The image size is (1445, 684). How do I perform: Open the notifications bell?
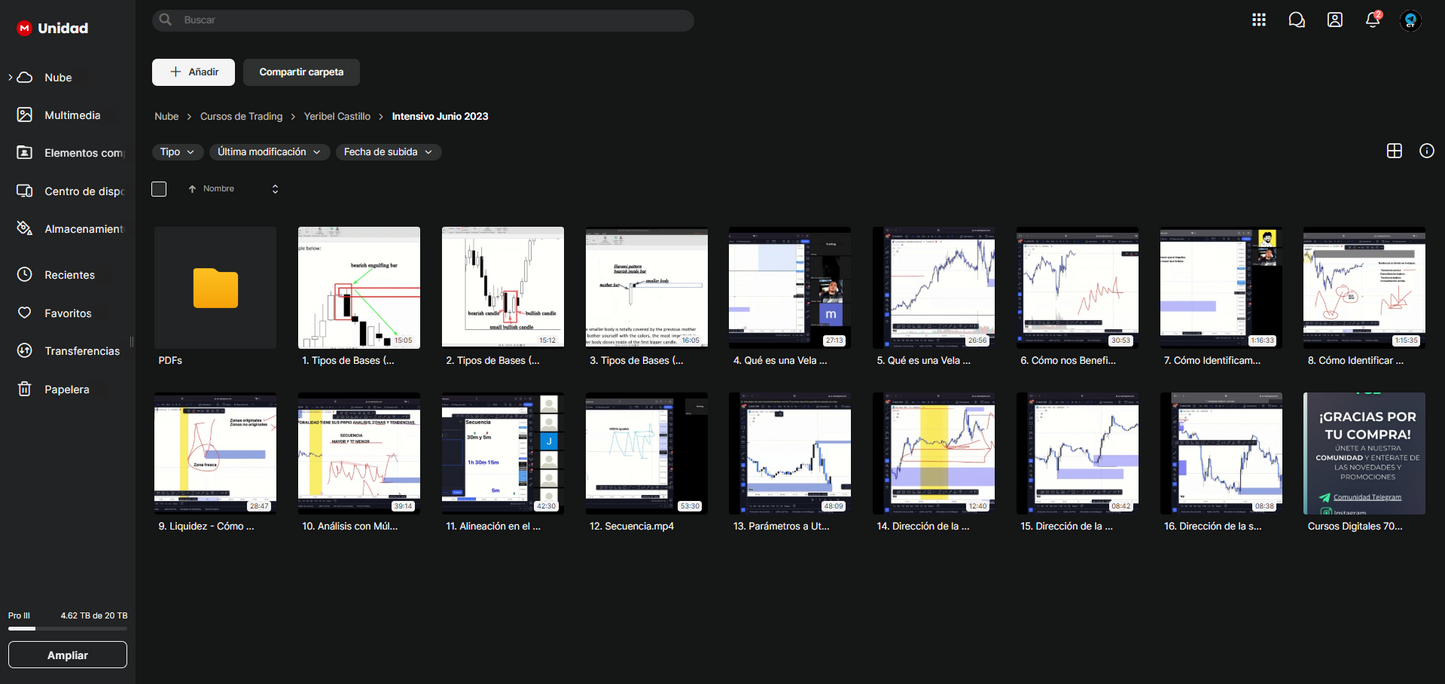pos(1373,20)
